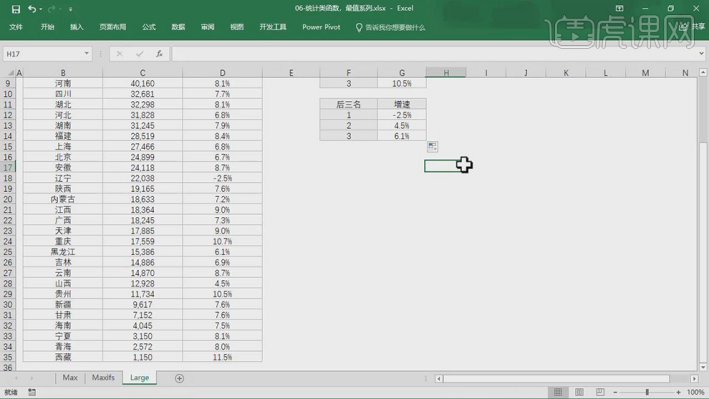Viewport: 709px width, 399px height.
Task: Select cell G showing 4.5% in 后三名 table
Action: [402, 125]
